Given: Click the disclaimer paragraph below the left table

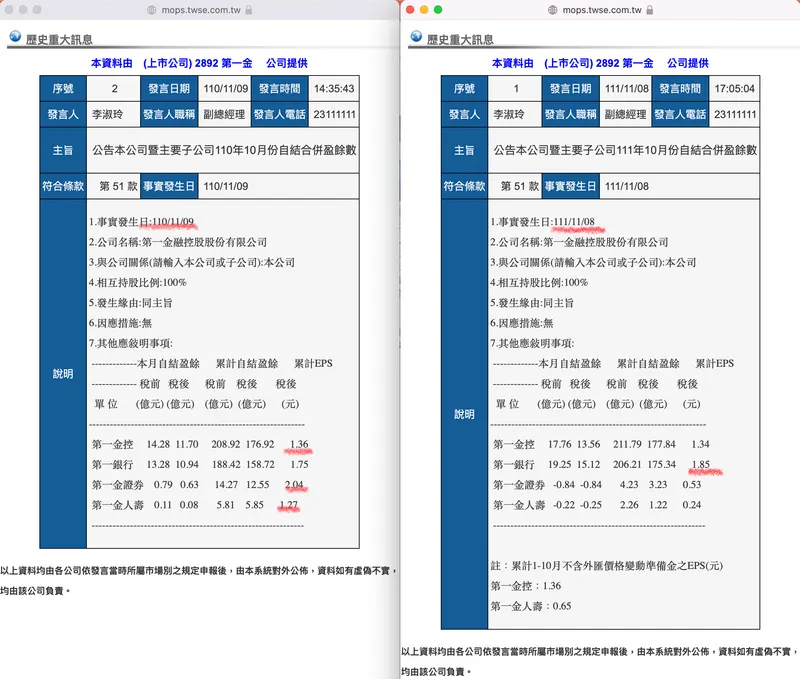Looking at the screenshot, I should [199, 581].
